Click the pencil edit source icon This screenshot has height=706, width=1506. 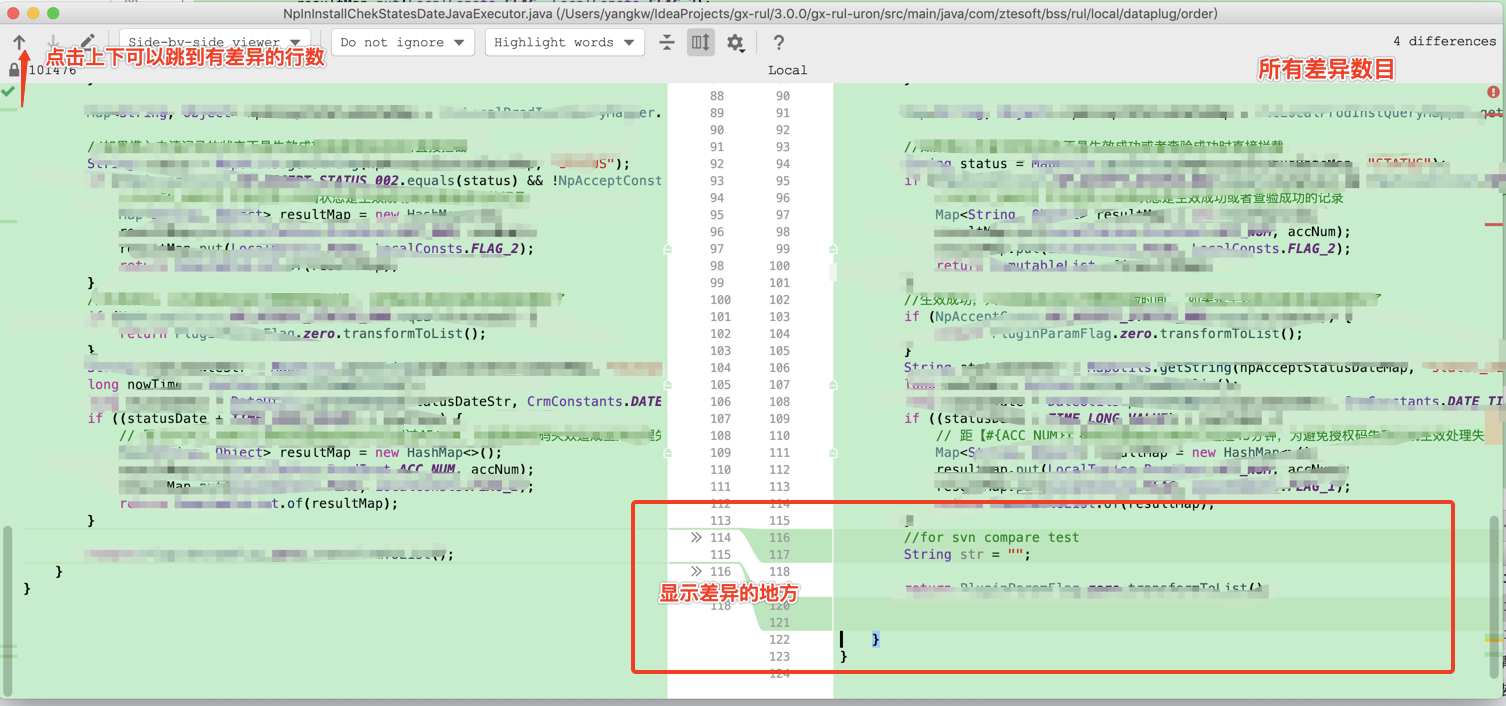87,42
